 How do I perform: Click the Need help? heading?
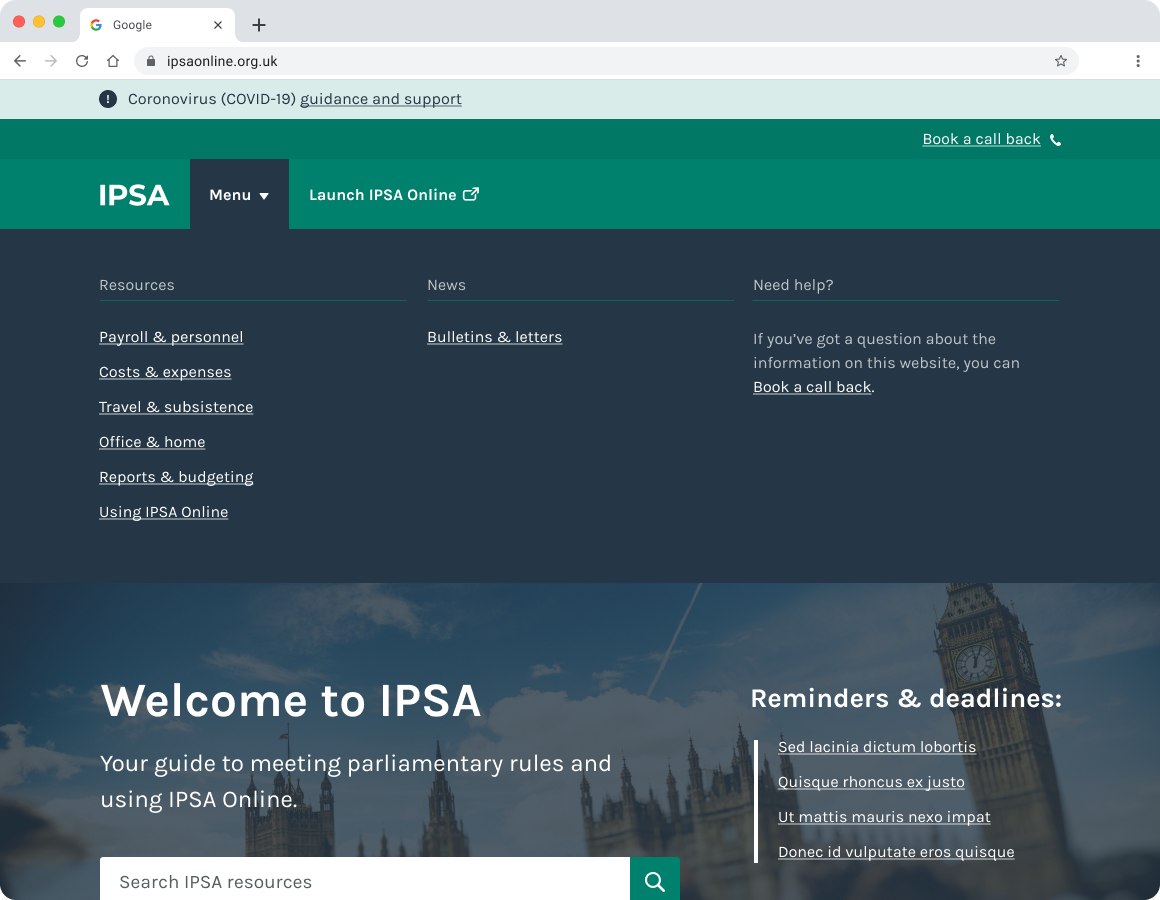tap(793, 285)
